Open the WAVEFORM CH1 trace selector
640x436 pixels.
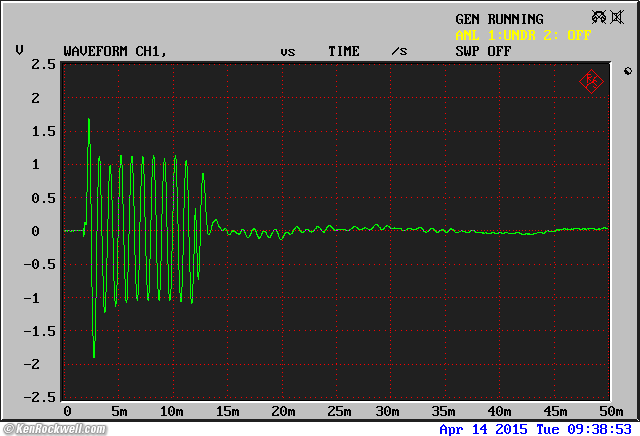114,50
